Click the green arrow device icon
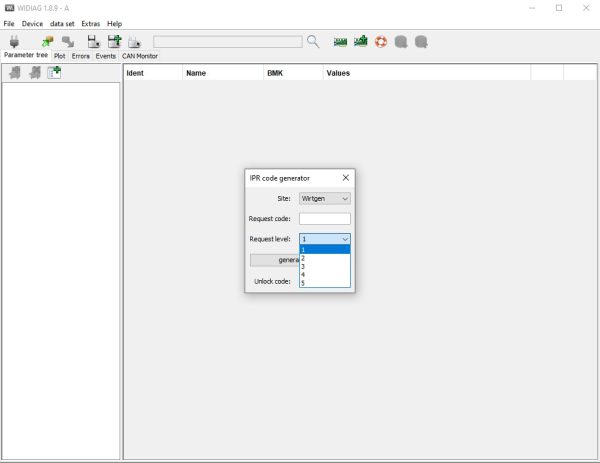600x463 pixels. tap(47, 41)
